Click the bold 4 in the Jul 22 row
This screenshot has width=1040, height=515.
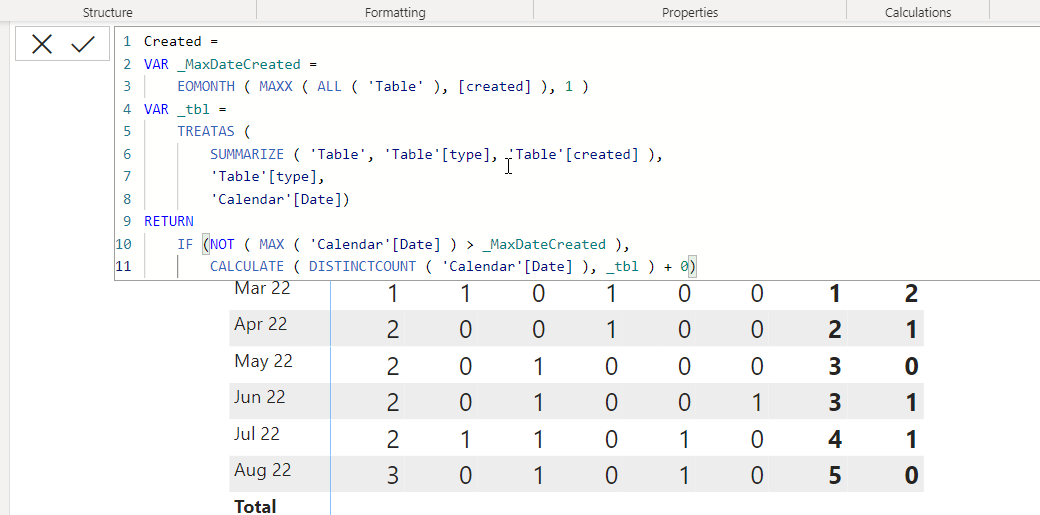tap(835, 439)
